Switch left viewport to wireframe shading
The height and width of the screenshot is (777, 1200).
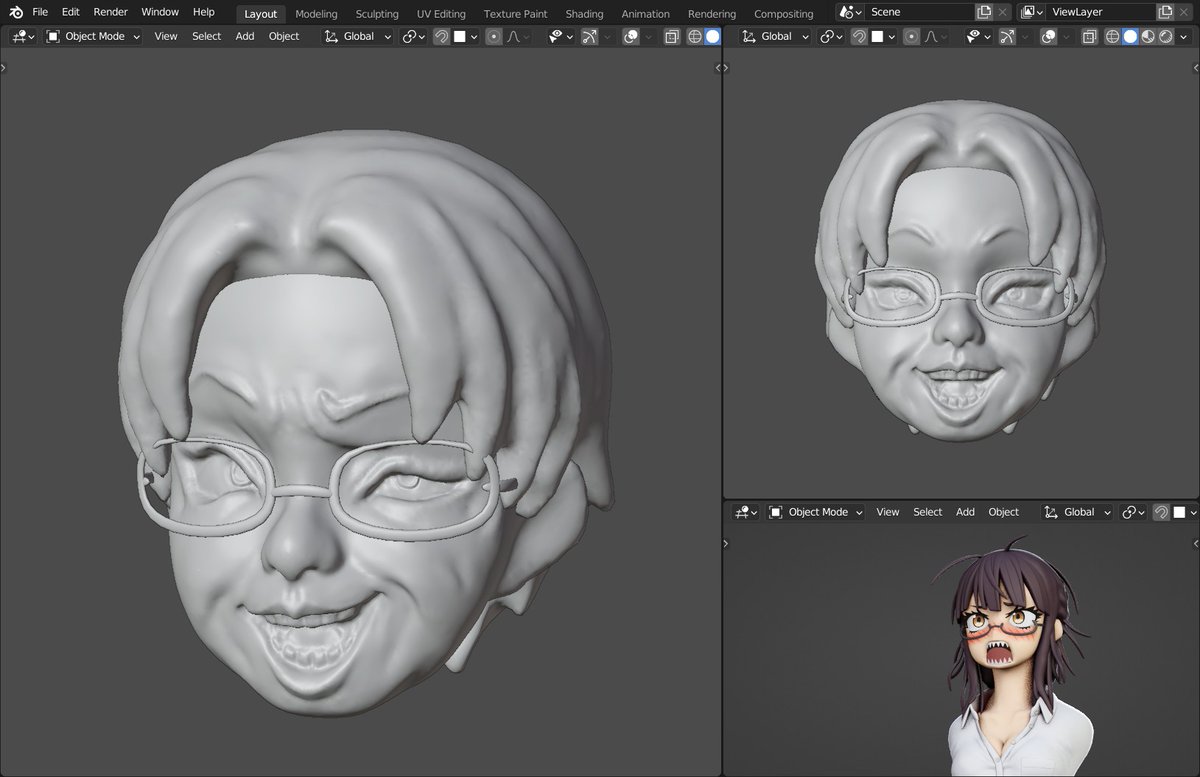[x=695, y=36]
